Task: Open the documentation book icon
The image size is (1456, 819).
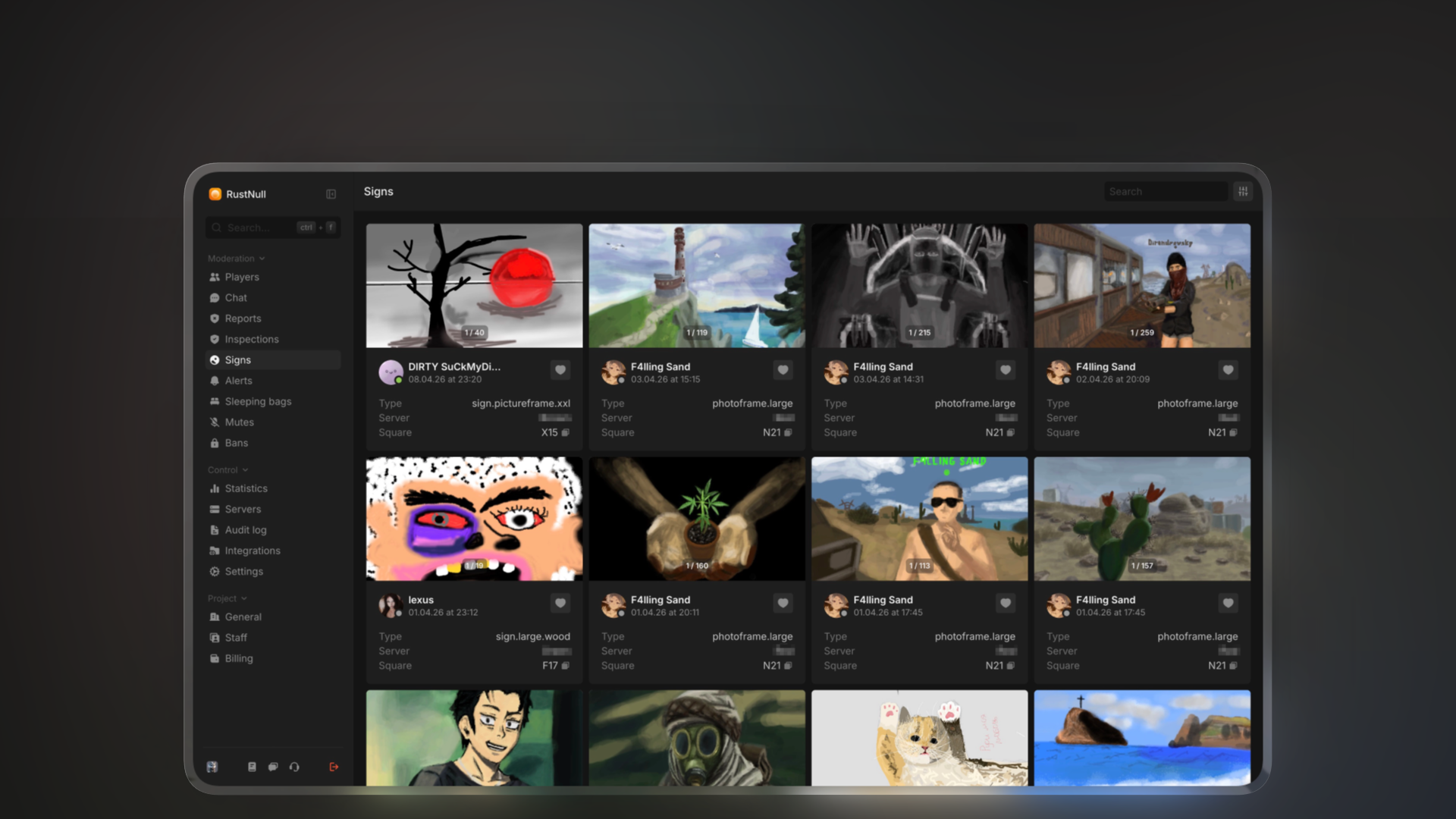Action: [x=252, y=767]
